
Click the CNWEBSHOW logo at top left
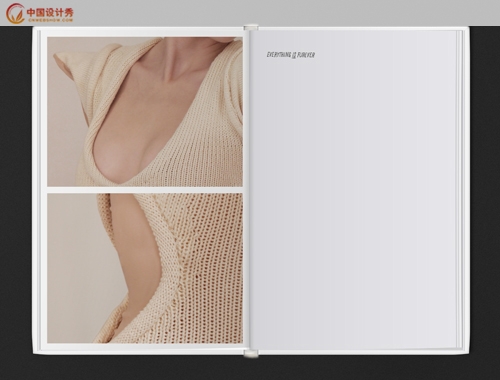point(40,13)
